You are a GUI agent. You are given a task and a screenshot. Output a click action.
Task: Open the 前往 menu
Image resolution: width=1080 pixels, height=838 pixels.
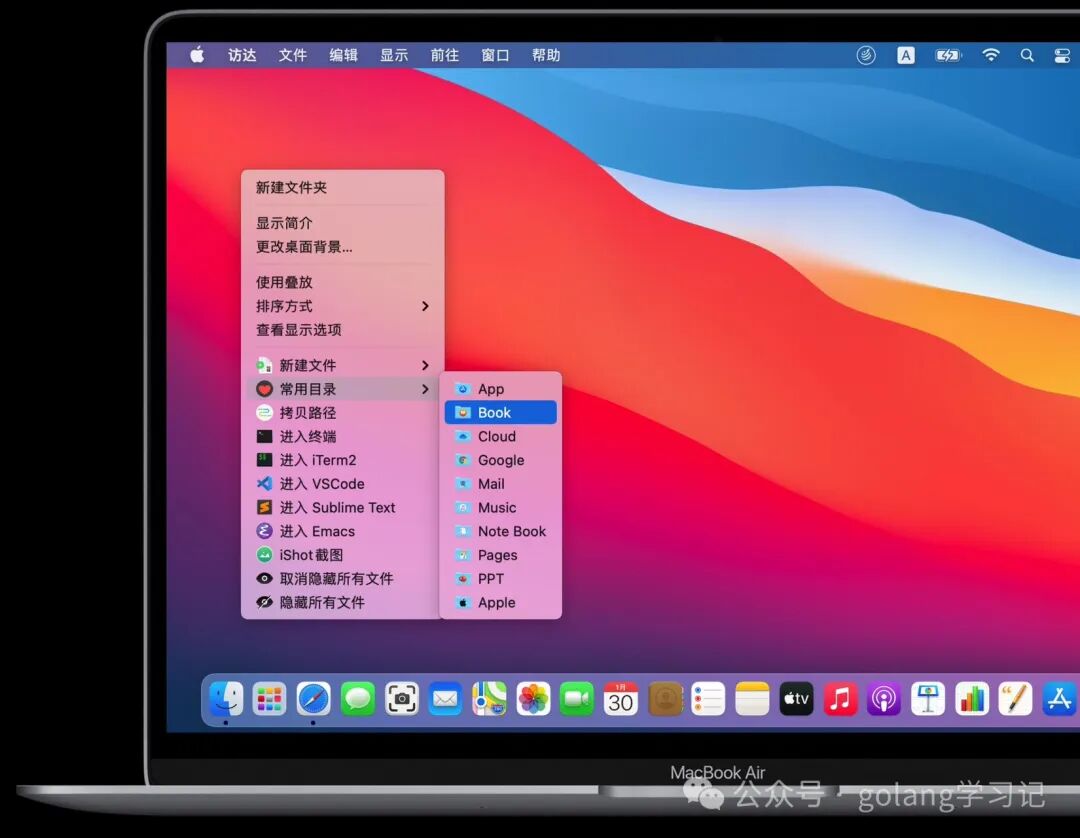pos(444,55)
